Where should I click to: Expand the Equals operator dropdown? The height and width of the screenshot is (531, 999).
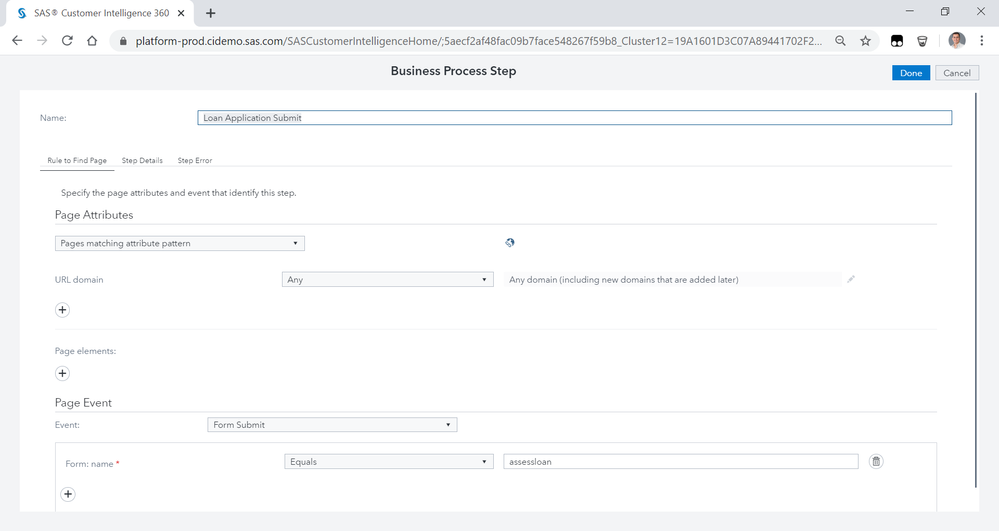[389, 462]
